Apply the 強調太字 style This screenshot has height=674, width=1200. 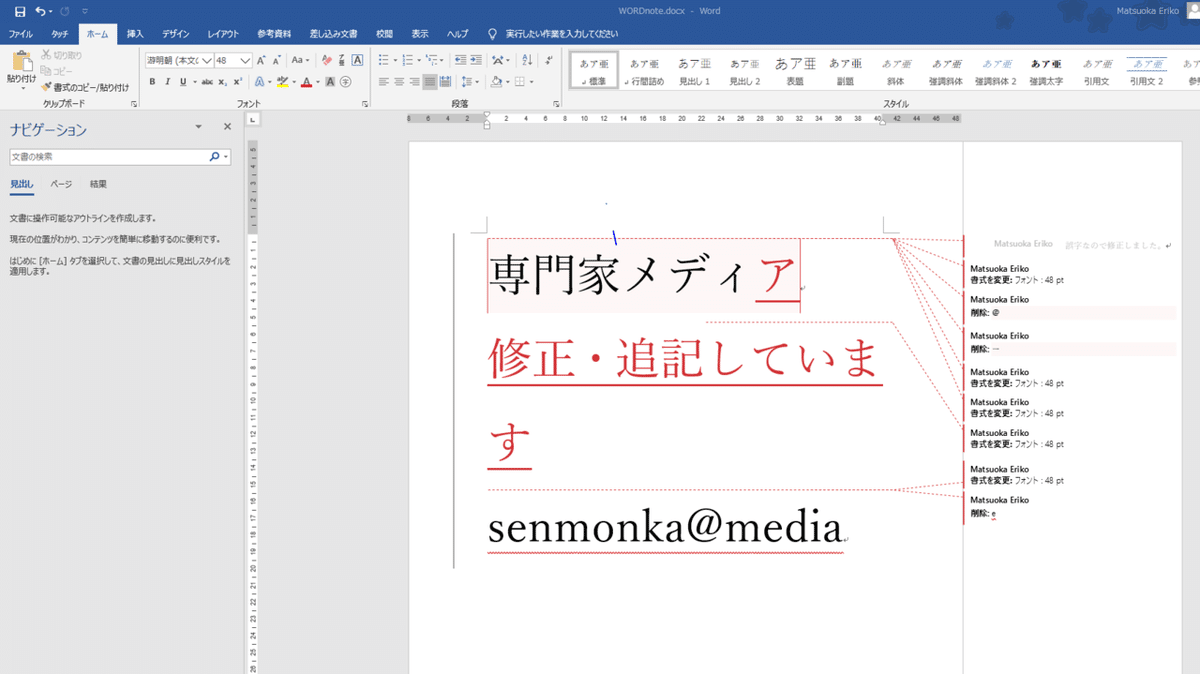click(1046, 70)
